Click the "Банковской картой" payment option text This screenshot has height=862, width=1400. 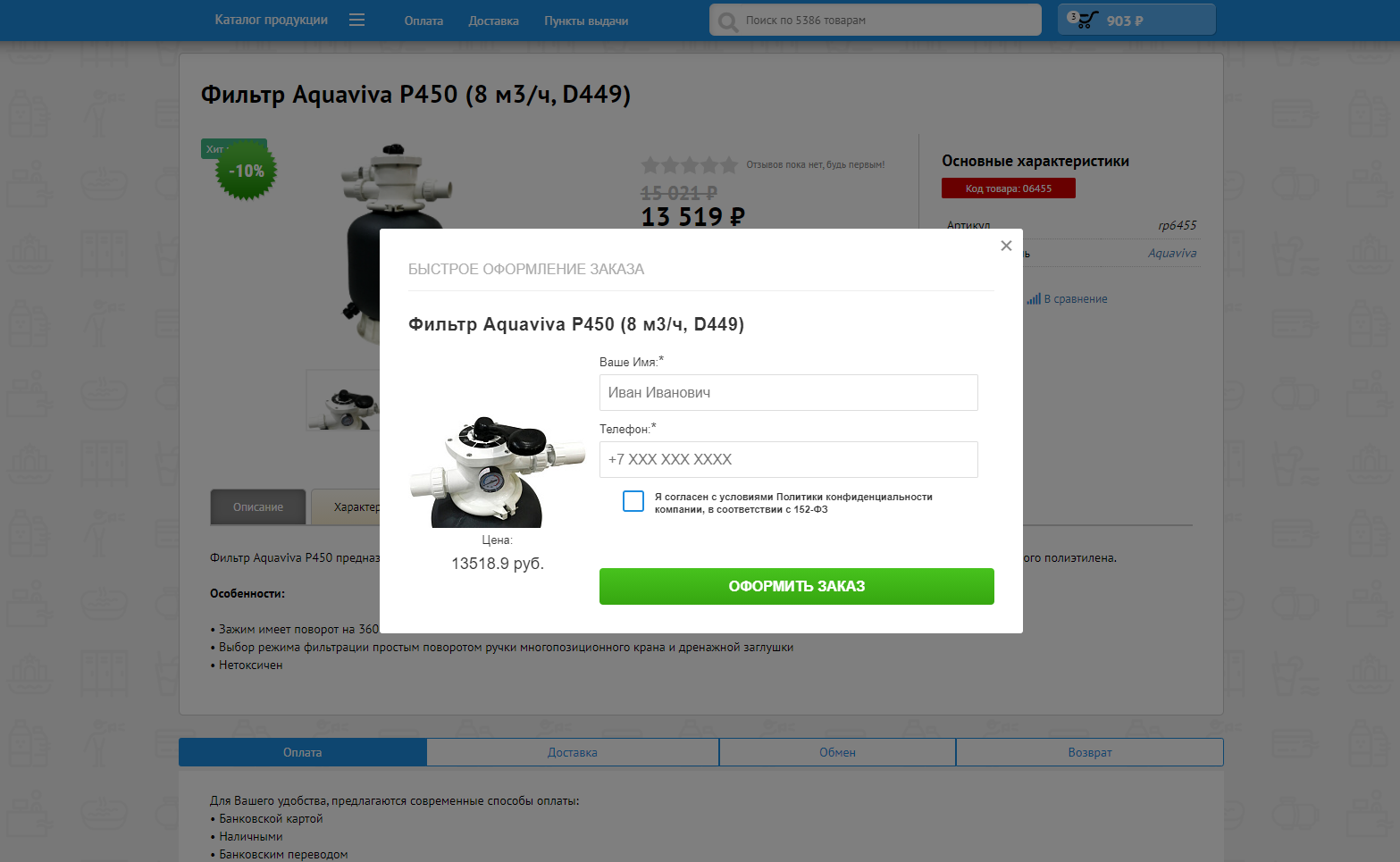271,819
